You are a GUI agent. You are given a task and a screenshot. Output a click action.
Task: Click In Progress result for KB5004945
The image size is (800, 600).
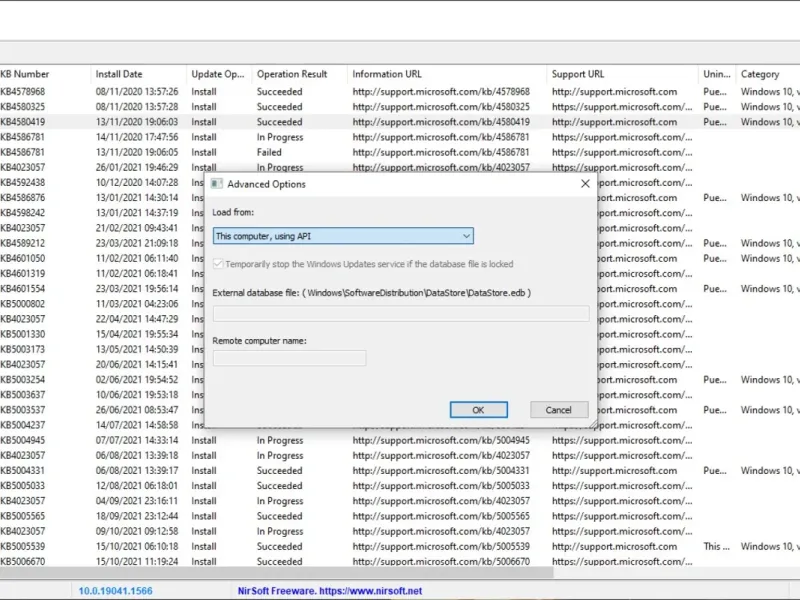280,440
